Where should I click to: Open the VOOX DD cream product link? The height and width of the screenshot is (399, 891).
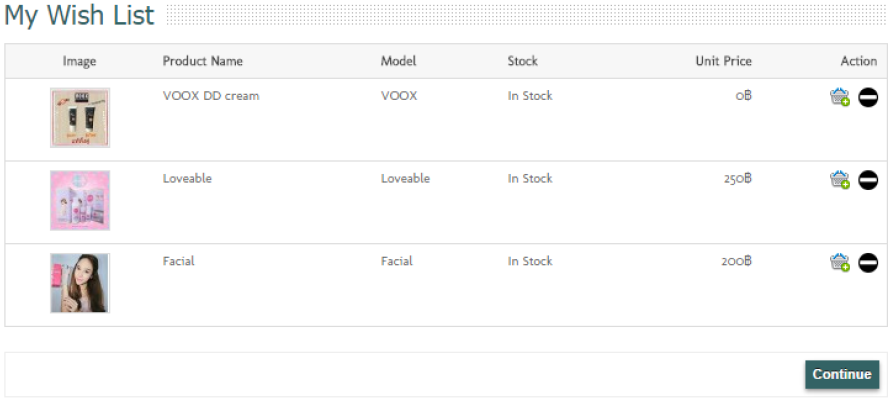(x=211, y=95)
